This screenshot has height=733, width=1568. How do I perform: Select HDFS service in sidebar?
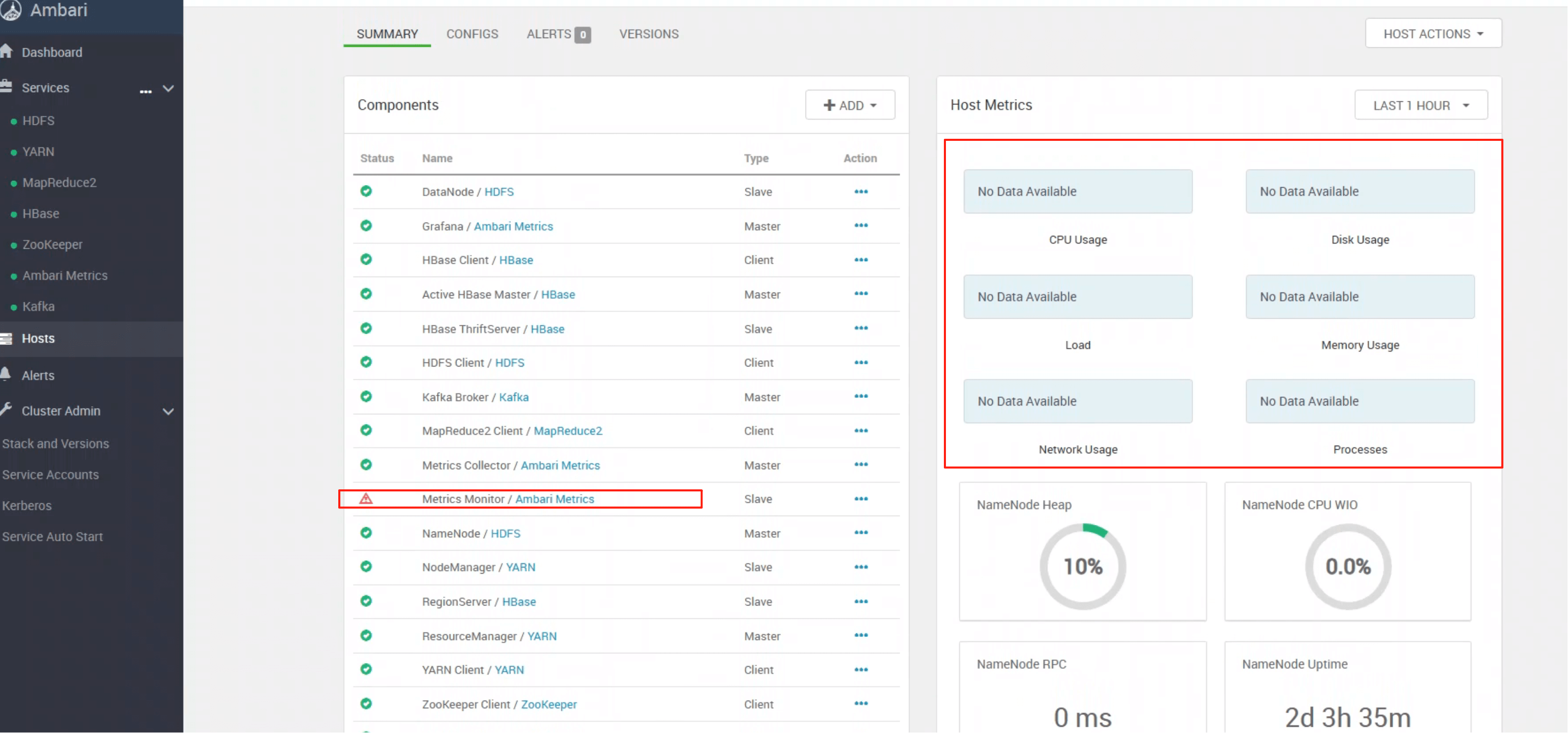pyautogui.click(x=39, y=121)
